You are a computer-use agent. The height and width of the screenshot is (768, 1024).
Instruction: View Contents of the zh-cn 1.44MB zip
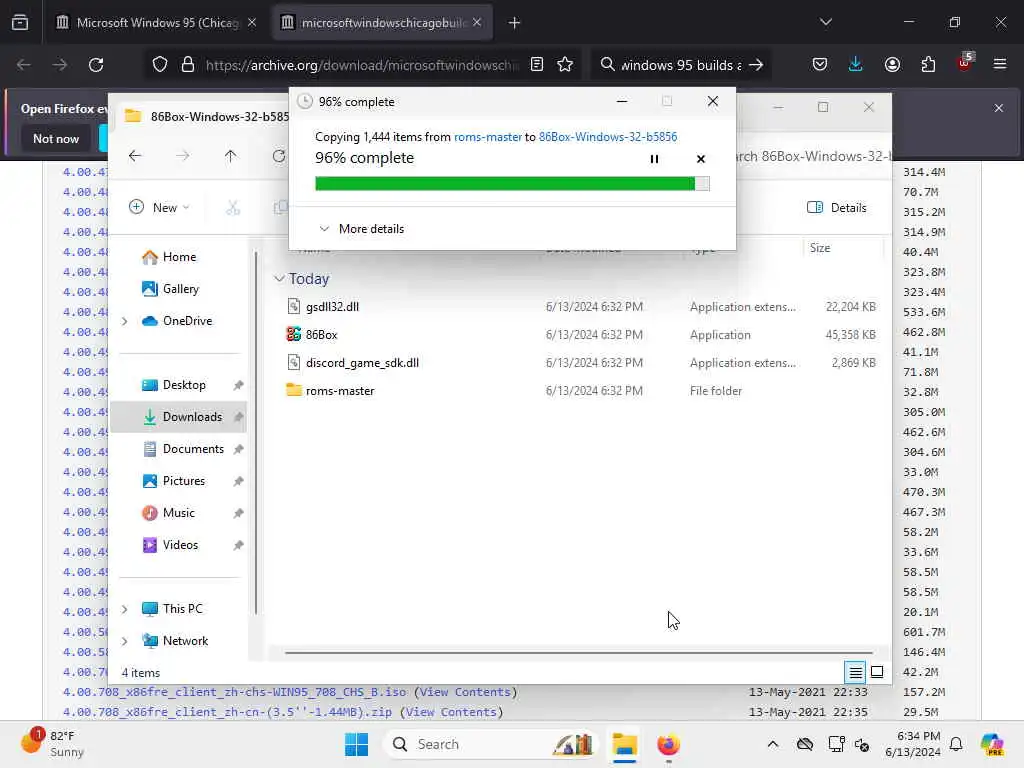pyautogui.click(x=451, y=712)
